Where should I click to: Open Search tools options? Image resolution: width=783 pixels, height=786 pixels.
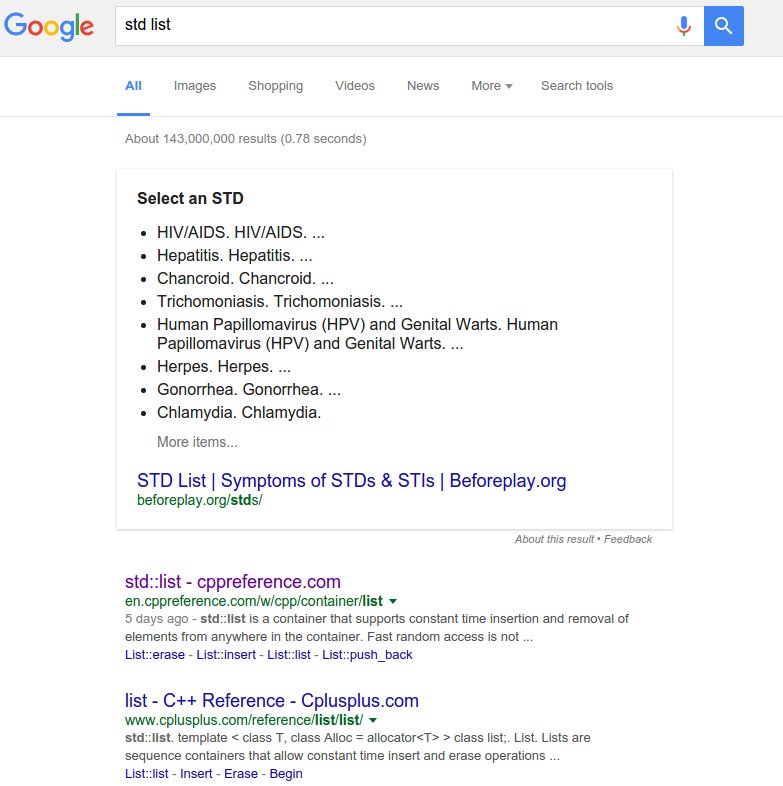[x=577, y=86]
